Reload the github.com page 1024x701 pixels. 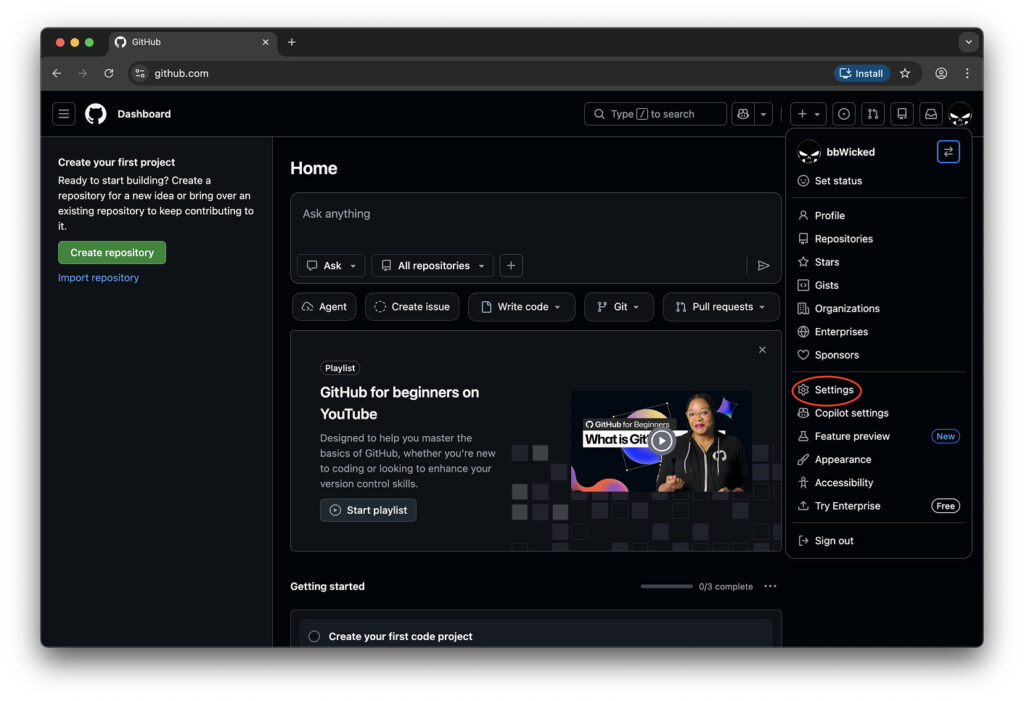[x=109, y=74]
